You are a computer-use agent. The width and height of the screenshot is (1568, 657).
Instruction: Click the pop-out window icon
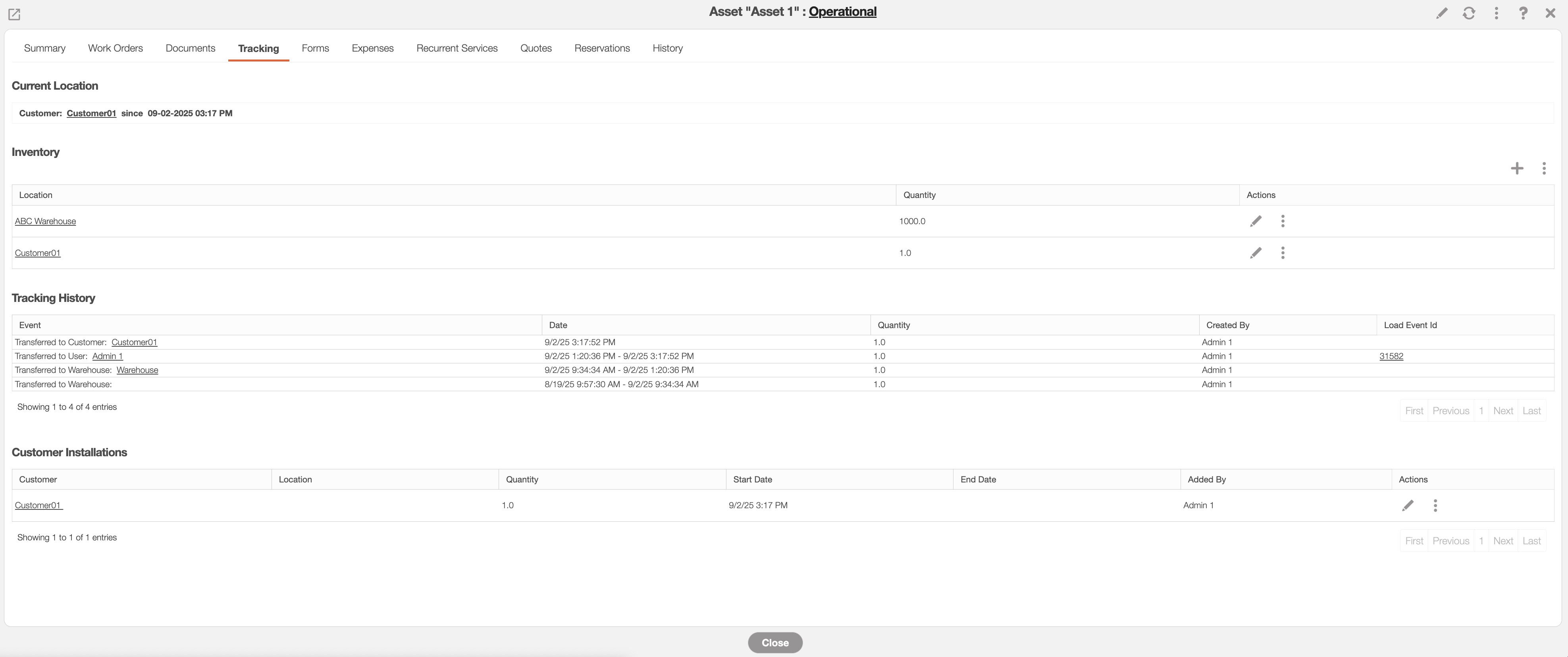click(x=14, y=13)
